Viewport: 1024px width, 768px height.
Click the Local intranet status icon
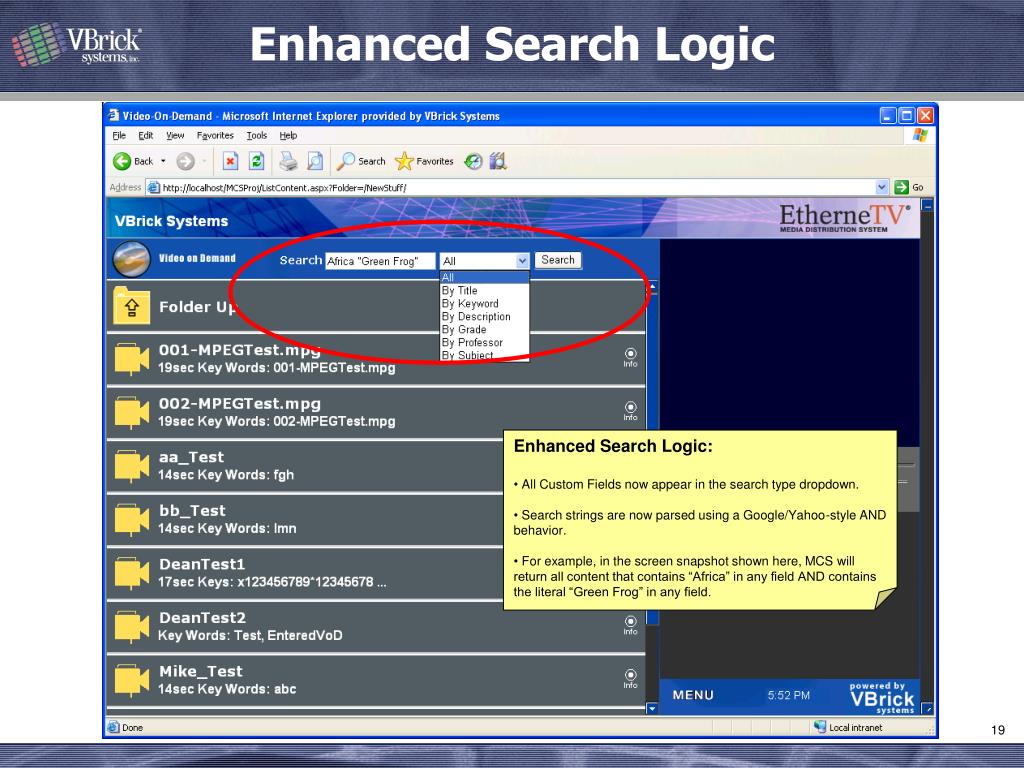[820, 727]
